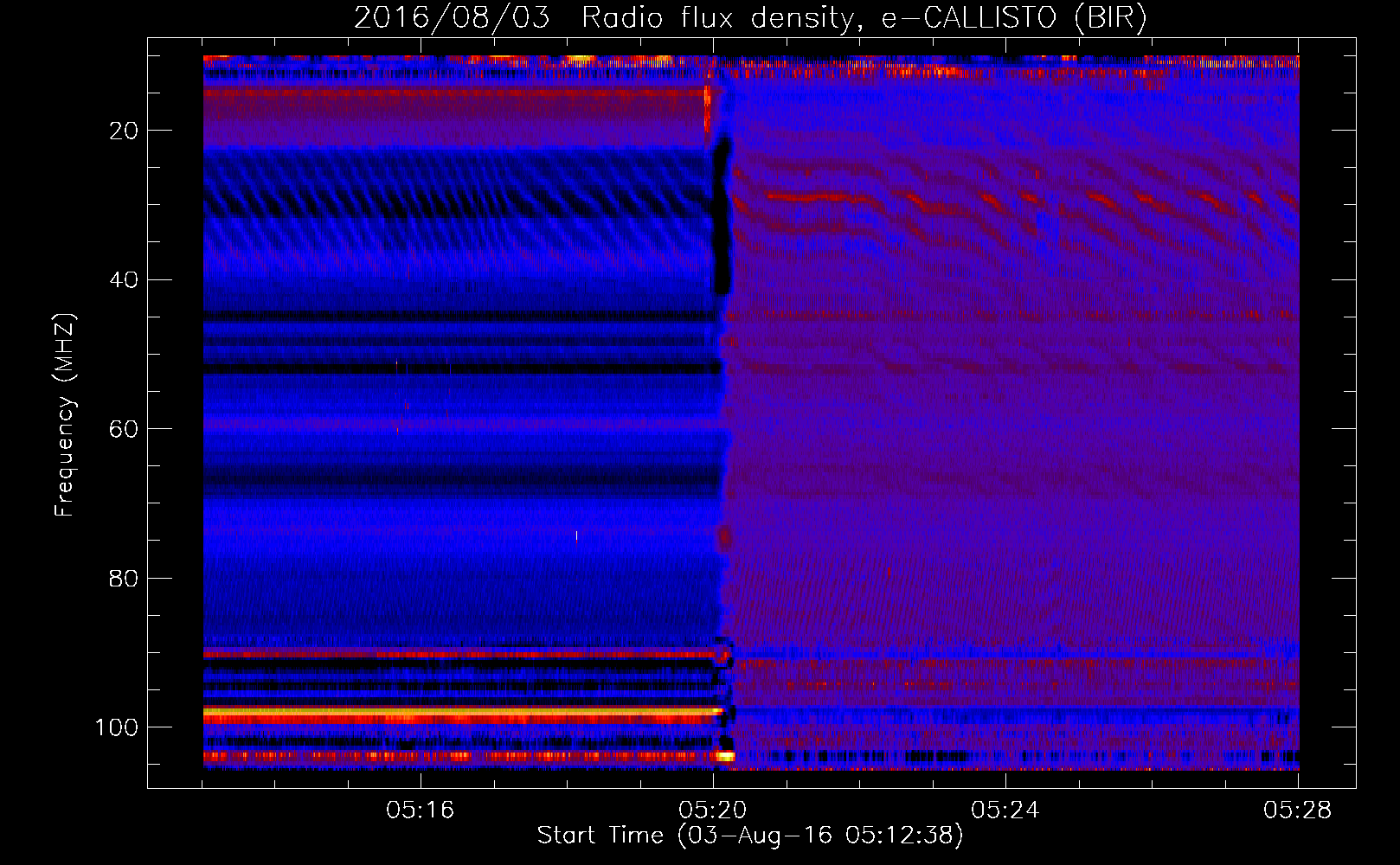Click the '100' frequency tick label

point(117,727)
